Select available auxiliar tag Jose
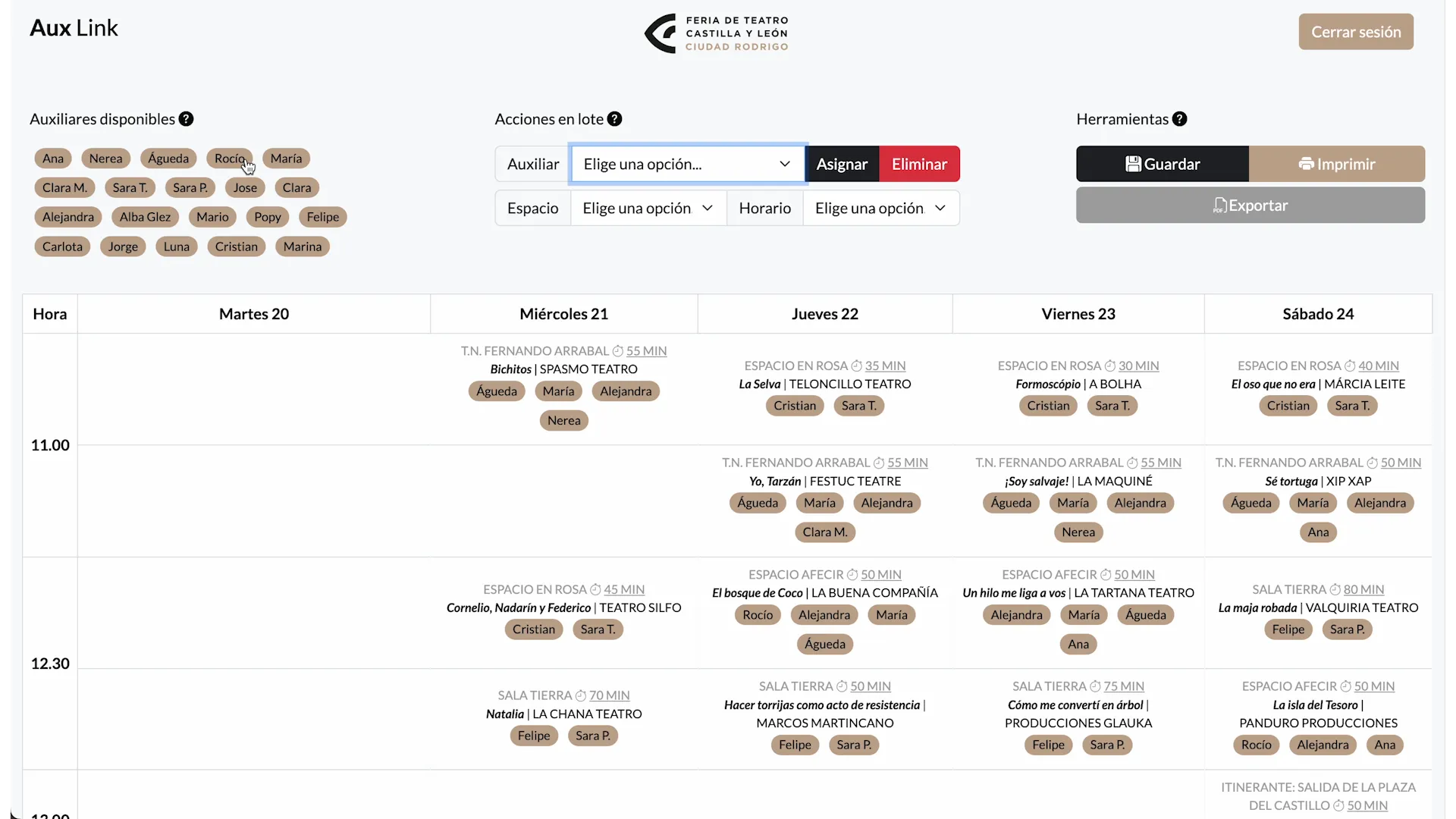1456x819 pixels. 245,187
